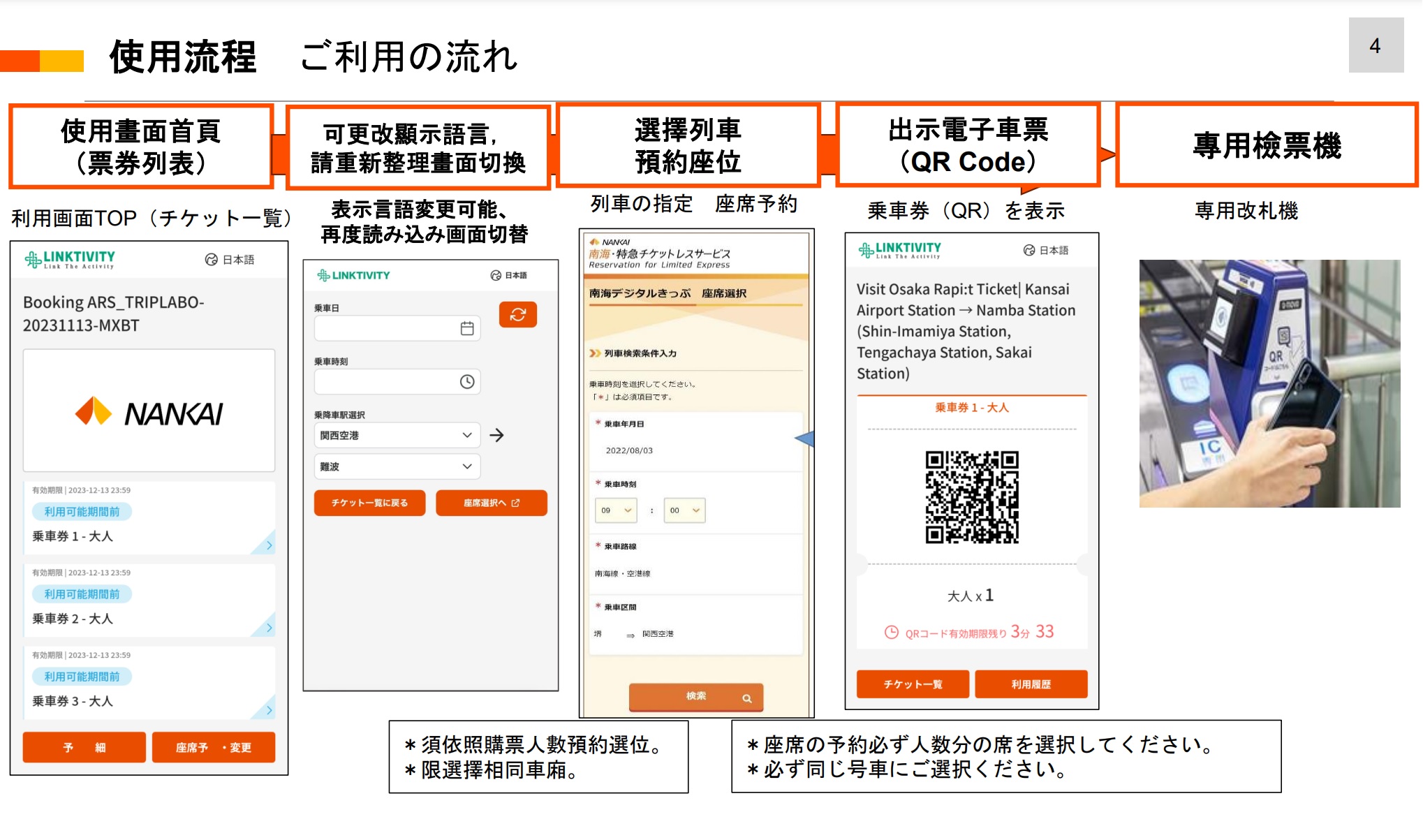Click the QR code image
Image resolution: width=1423 pixels, height=840 pixels.
point(972,496)
